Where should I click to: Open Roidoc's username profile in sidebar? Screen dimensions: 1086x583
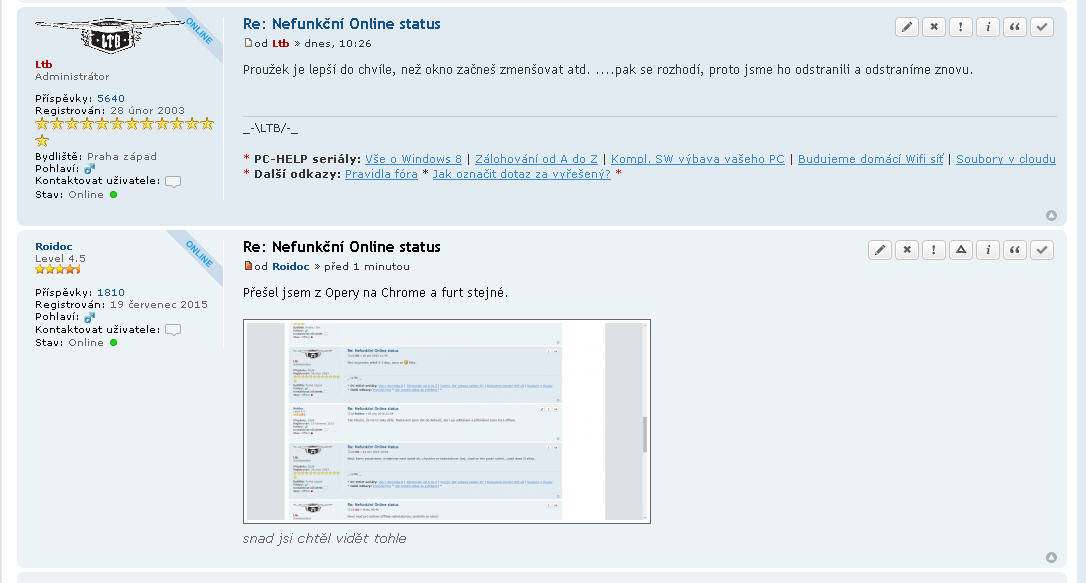pos(54,246)
